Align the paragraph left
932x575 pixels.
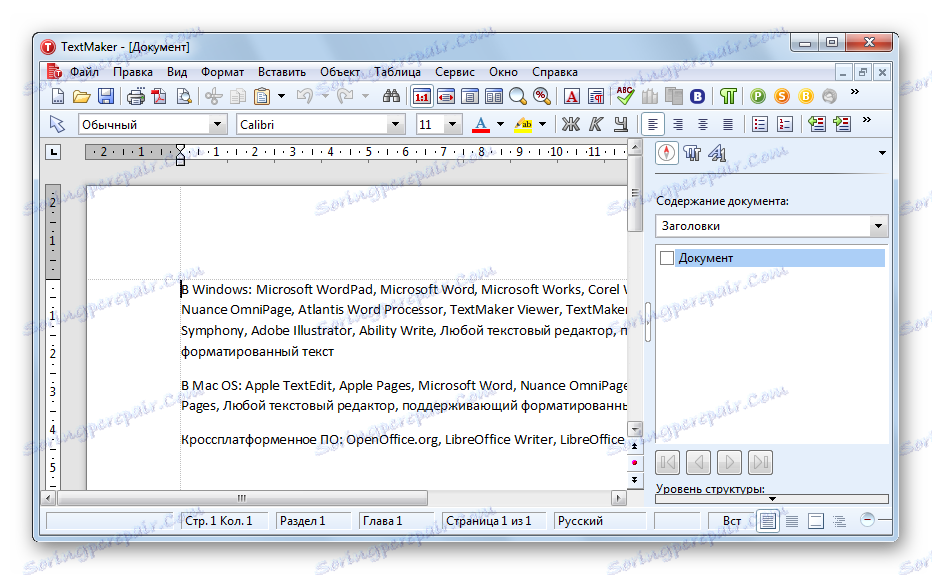tap(653, 124)
